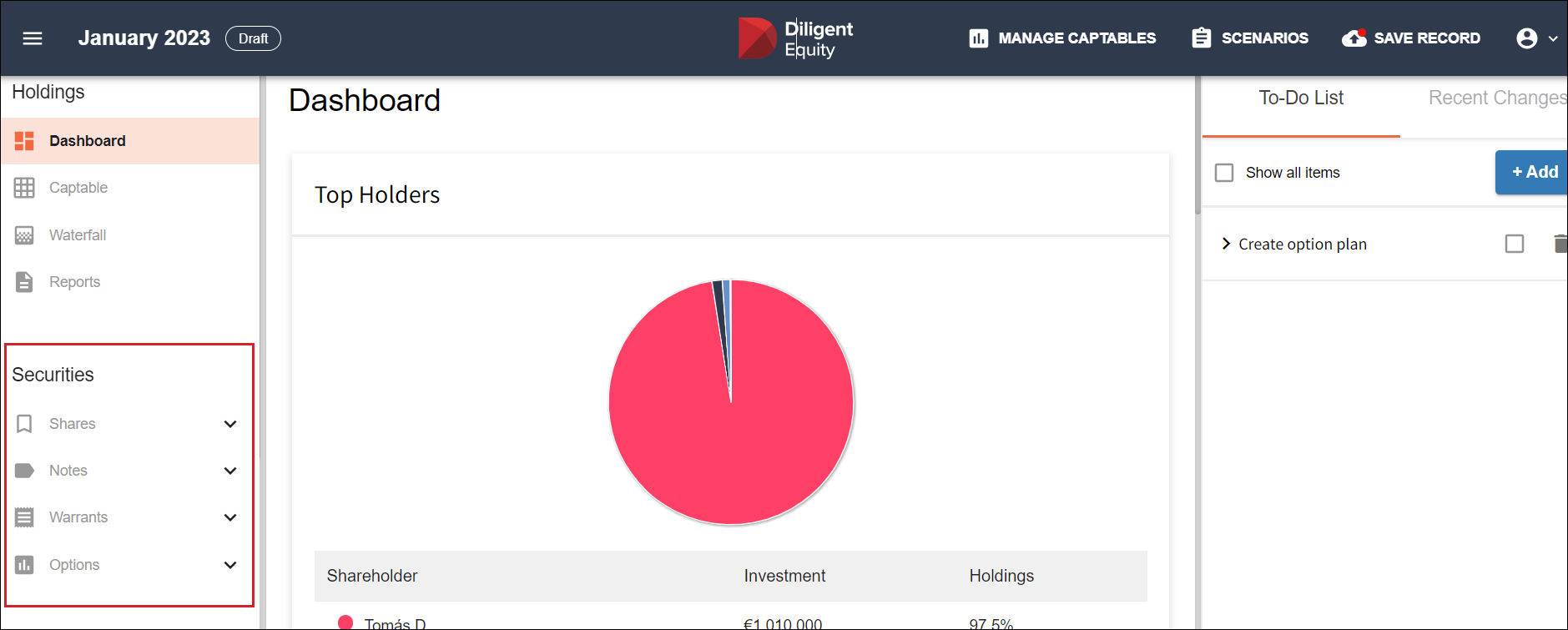
Task: Click the Manage Captables chart icon
Action: (x=978, y=38)
